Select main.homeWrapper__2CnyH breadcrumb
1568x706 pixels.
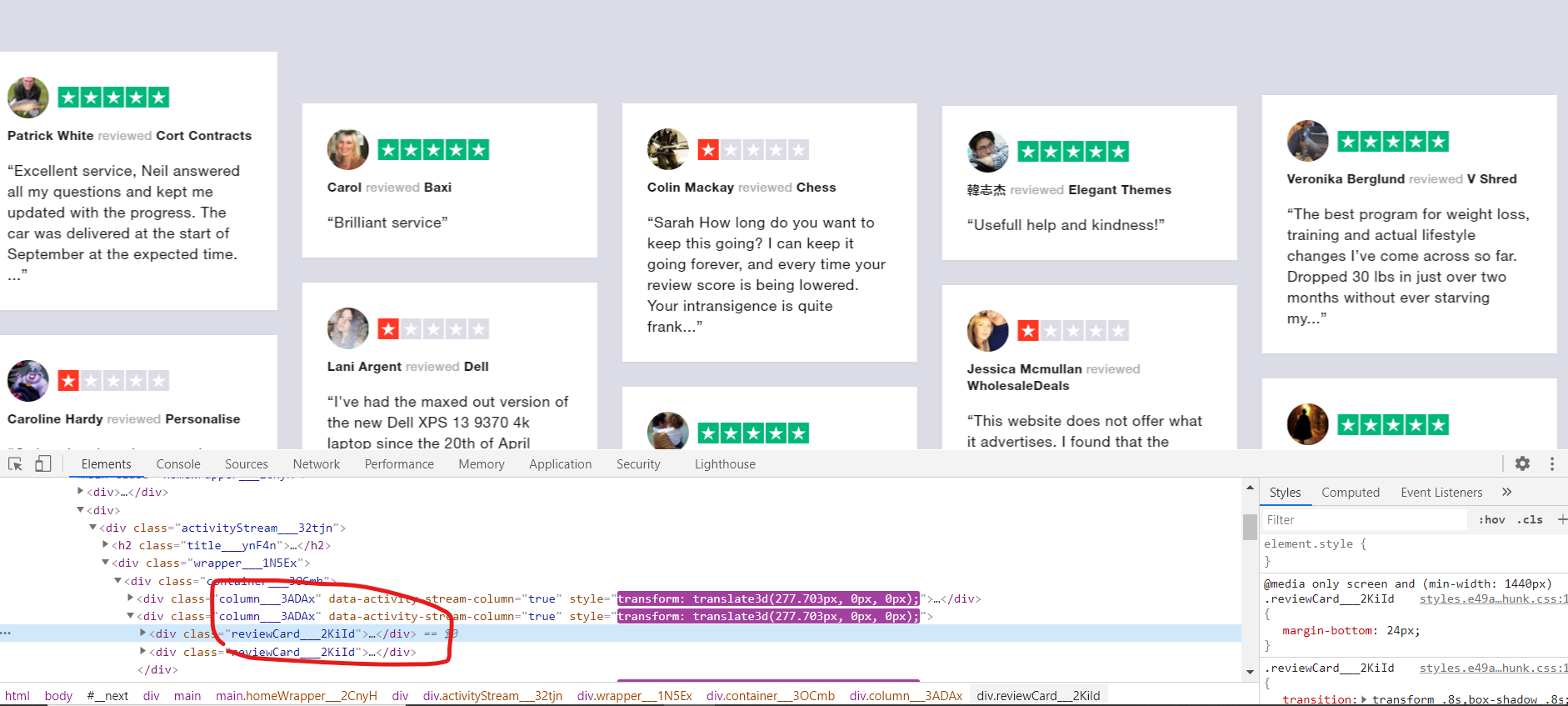click(297, 695)
